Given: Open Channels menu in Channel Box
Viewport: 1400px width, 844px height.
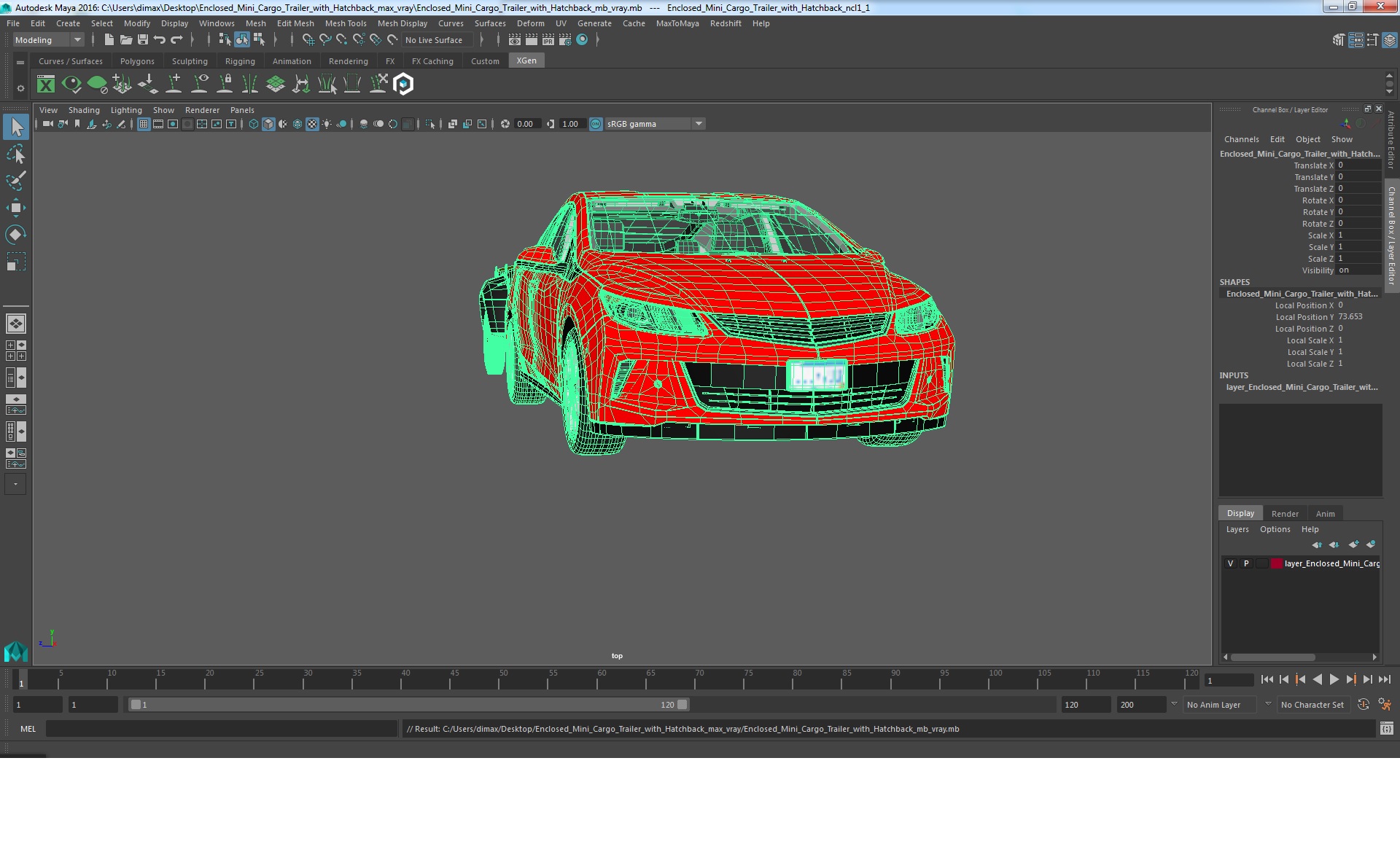Looking at the screenshot, I should point(1241,139).
